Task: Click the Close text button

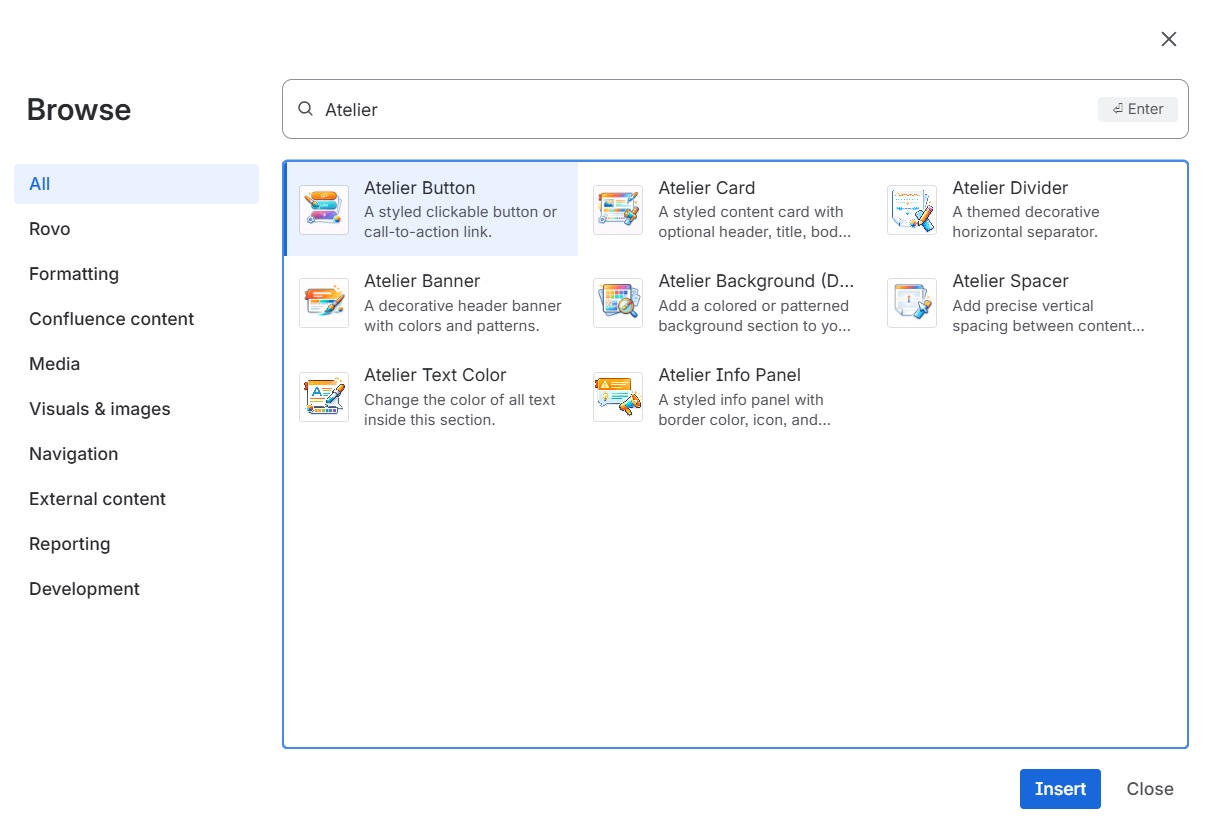Action: pyautogui.click(x=1150, y=789)
